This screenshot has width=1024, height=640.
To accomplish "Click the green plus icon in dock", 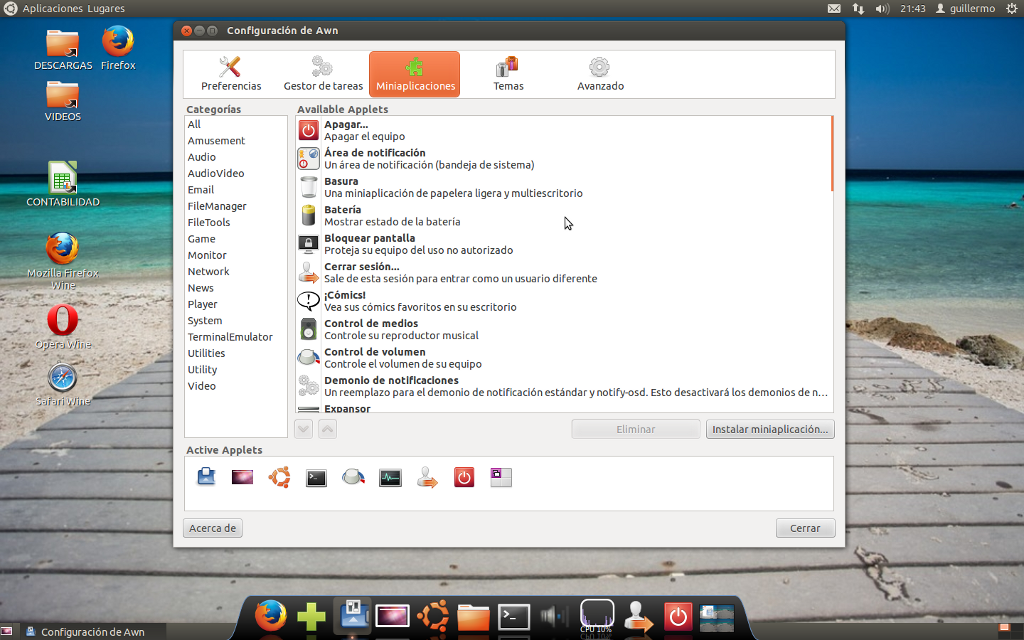I will (x=311, y=616).
